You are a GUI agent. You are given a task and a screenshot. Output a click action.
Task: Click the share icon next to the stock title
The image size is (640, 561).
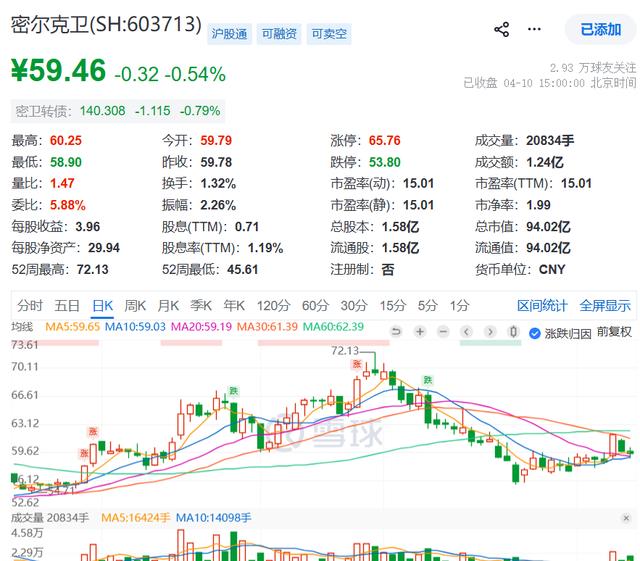(502, 29)
